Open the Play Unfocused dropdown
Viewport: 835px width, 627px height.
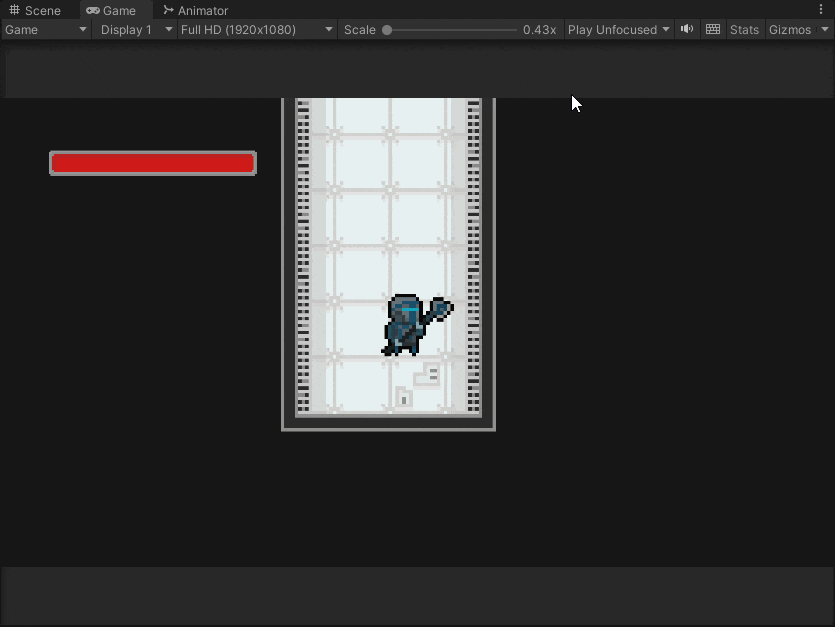618,30
